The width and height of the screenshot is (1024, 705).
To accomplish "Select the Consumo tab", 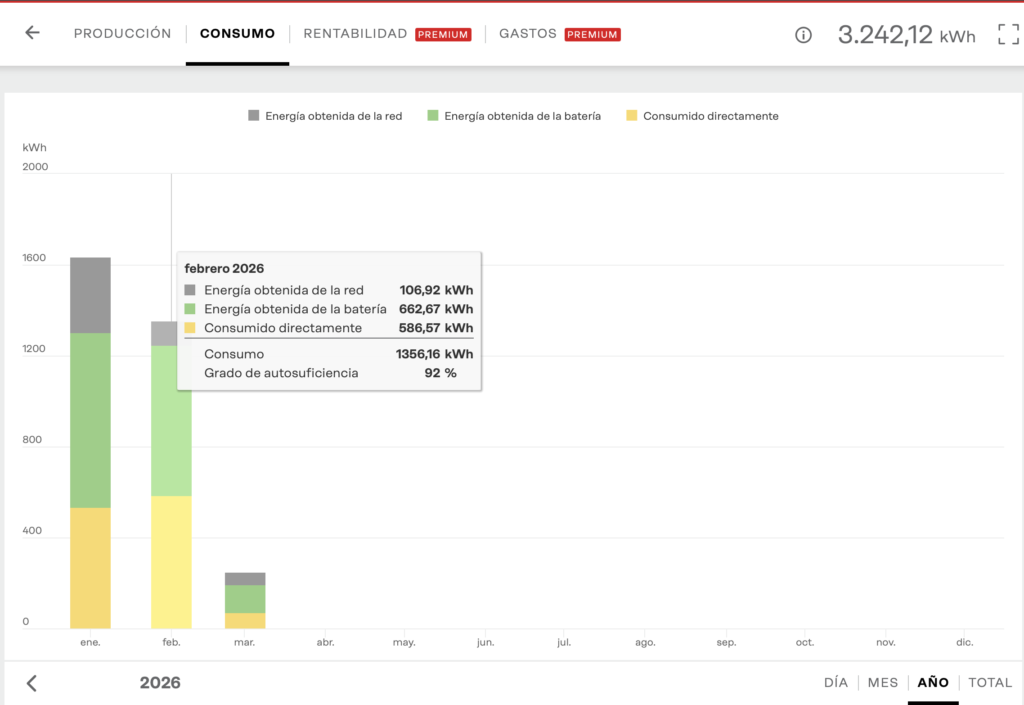I will tap(237, 33).
